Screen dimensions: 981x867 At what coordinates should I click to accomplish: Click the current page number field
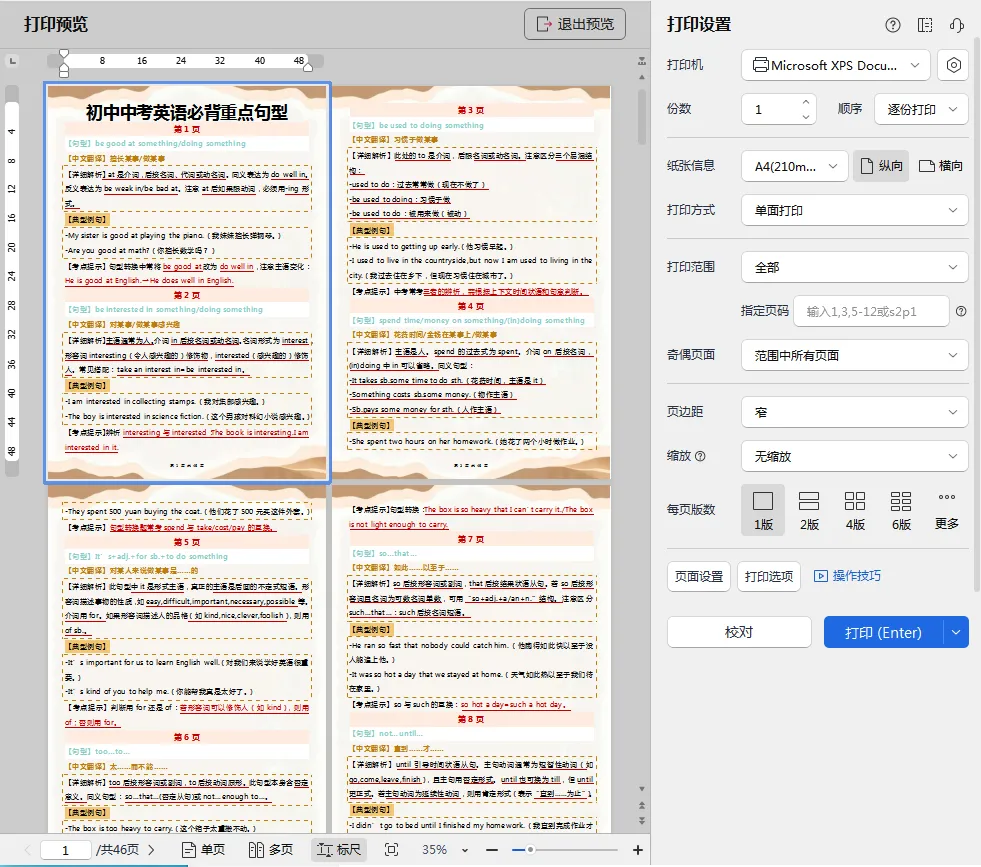[66, 850]
